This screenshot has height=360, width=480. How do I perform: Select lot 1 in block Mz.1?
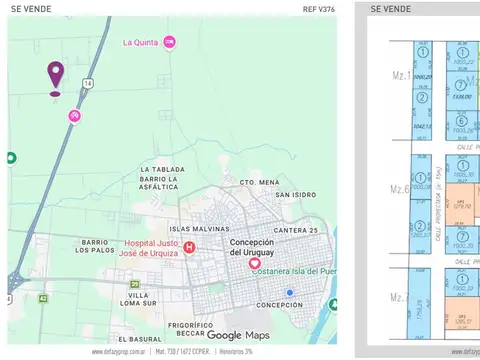423,64
